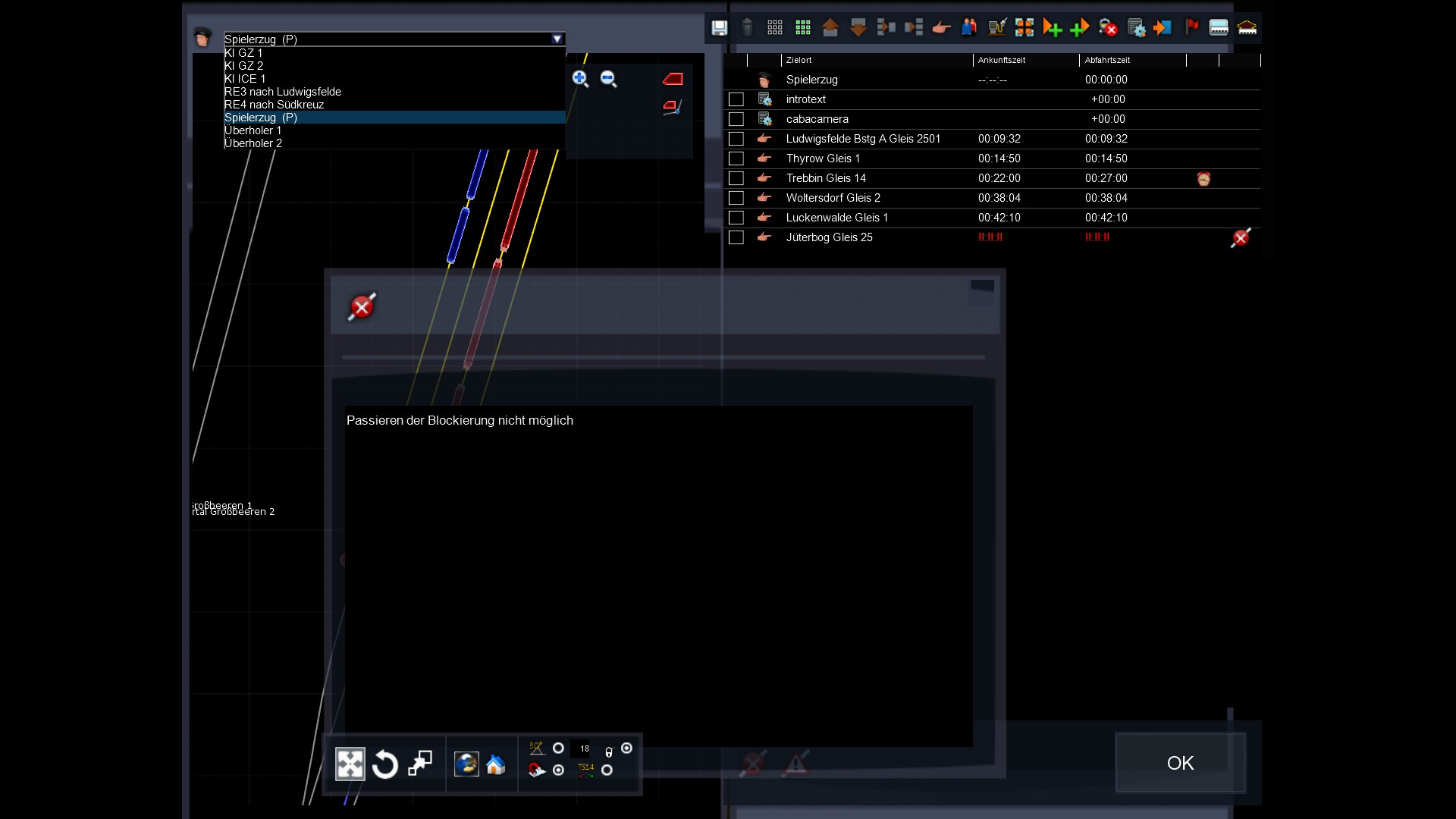Select KI ICE 1 from train list

tap(245, 79)
